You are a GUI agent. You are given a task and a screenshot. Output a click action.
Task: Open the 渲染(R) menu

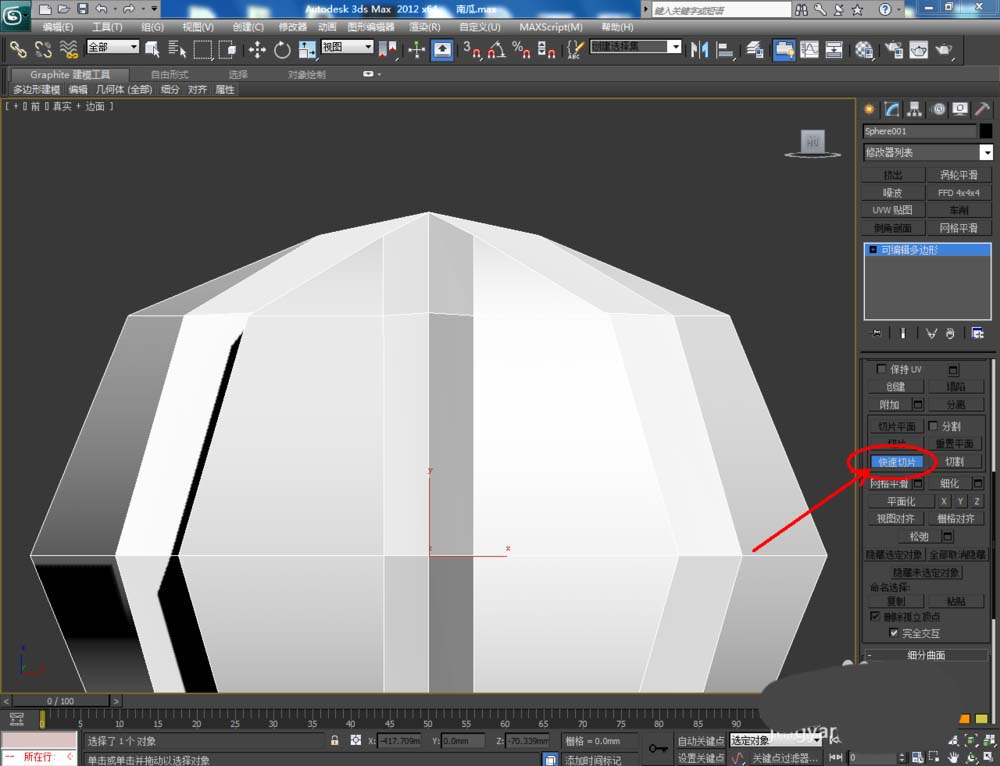pyautogui.click(x=425, y=27)
